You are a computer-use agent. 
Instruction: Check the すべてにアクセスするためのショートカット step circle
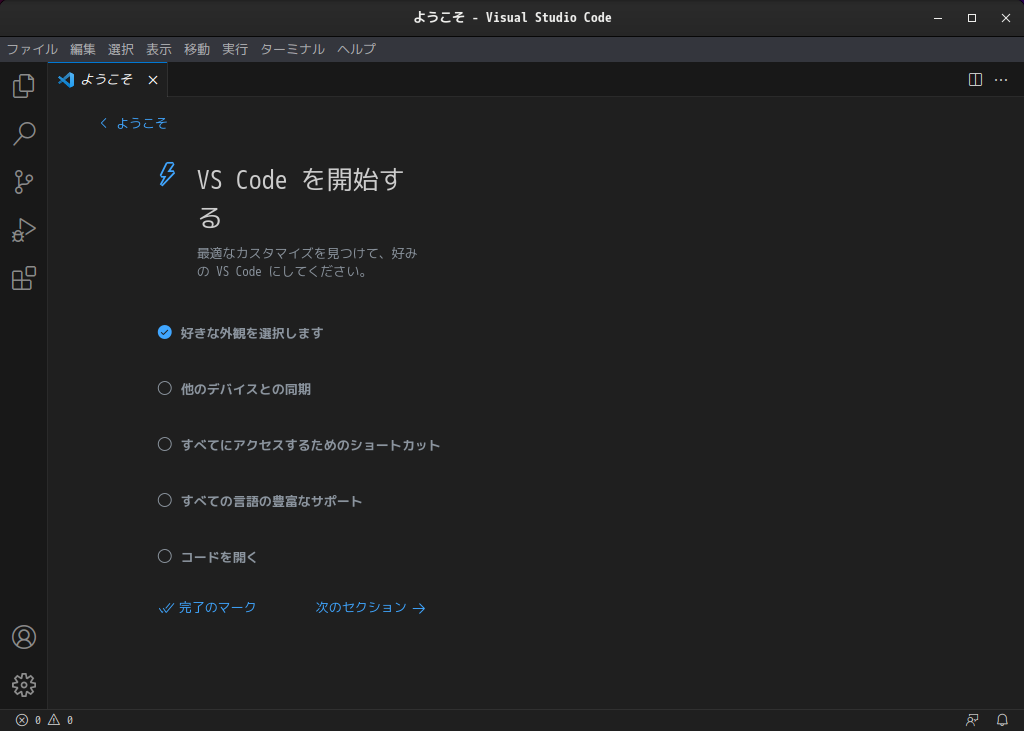165,444
